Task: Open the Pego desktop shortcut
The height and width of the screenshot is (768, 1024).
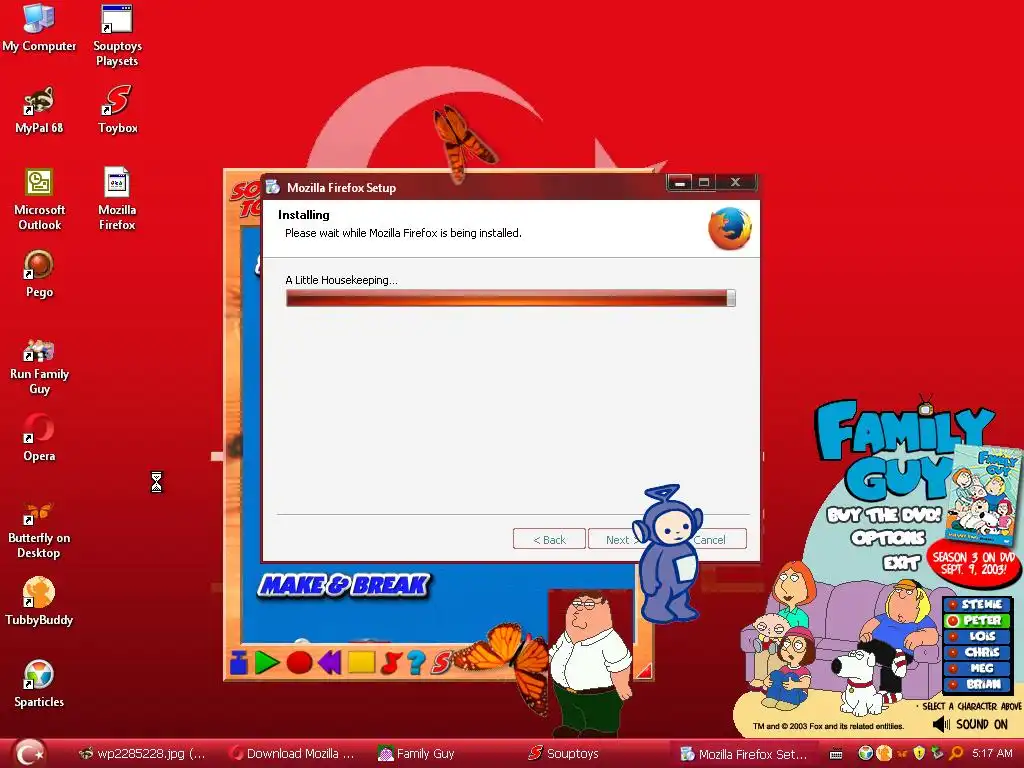Action: [39, 274]
